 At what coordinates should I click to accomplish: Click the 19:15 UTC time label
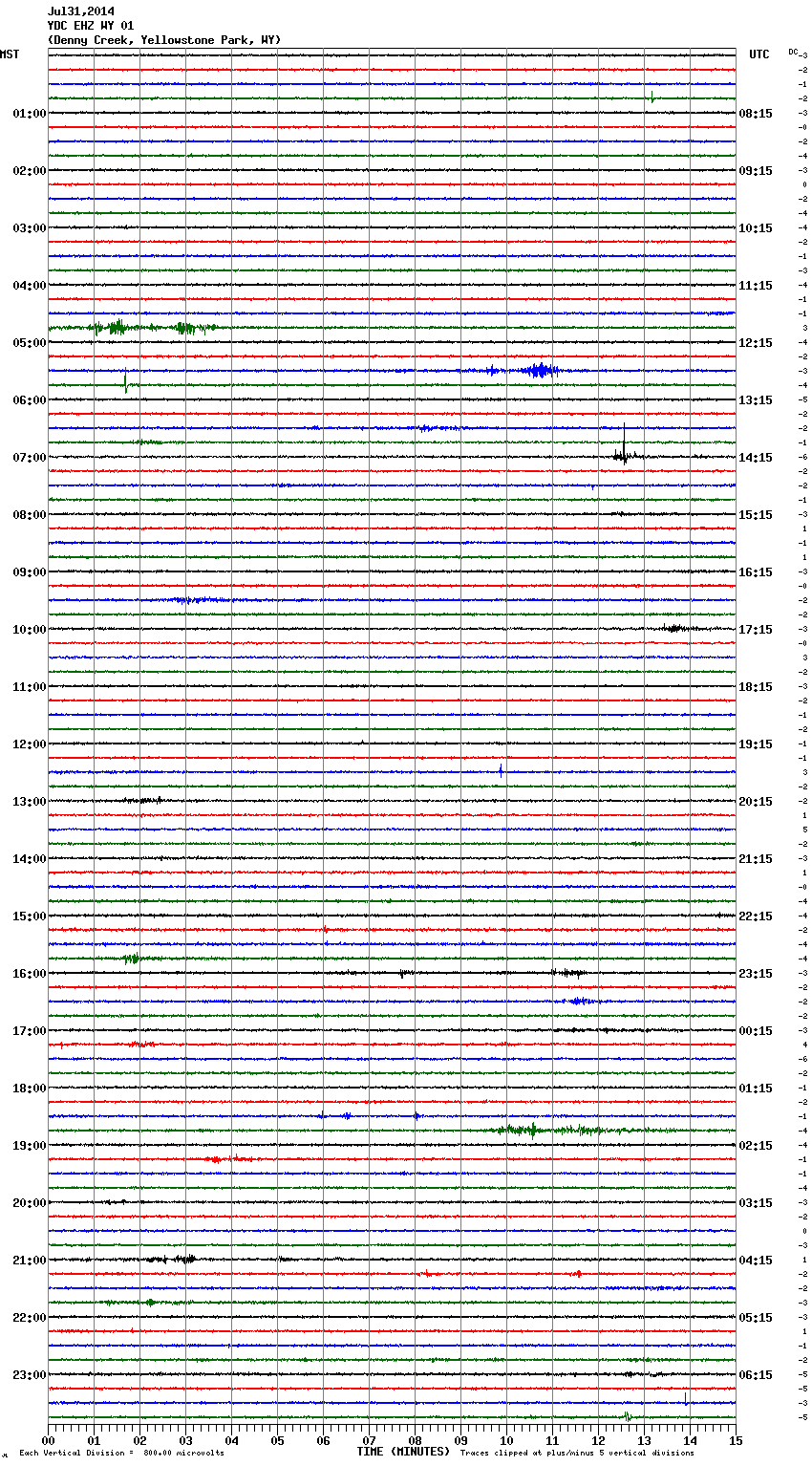(x=756, y=744)
